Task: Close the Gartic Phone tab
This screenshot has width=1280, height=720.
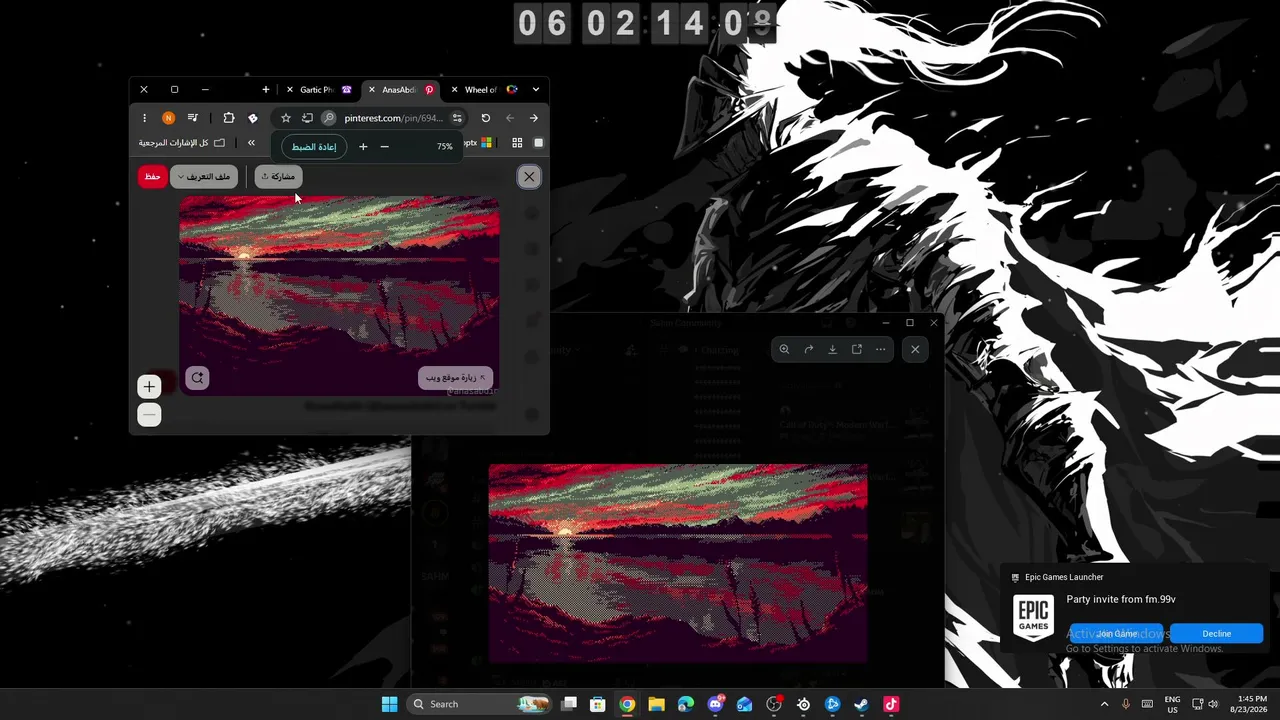Action: (x=290, y=90)
